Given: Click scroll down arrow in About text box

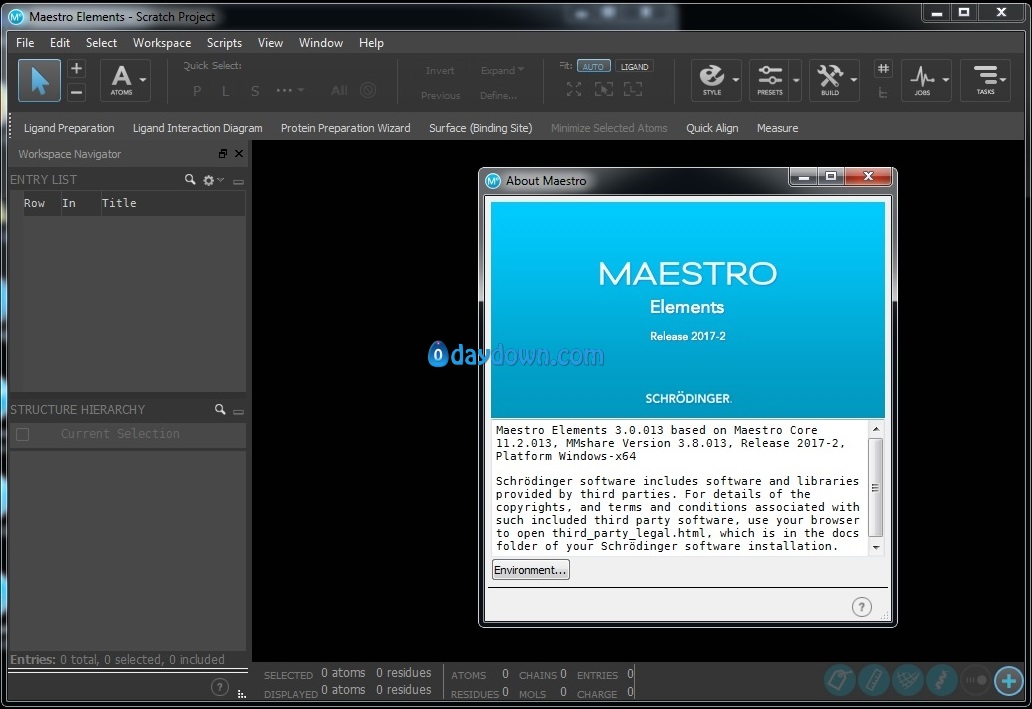Looking at the screenshot, I should [875, 547].
